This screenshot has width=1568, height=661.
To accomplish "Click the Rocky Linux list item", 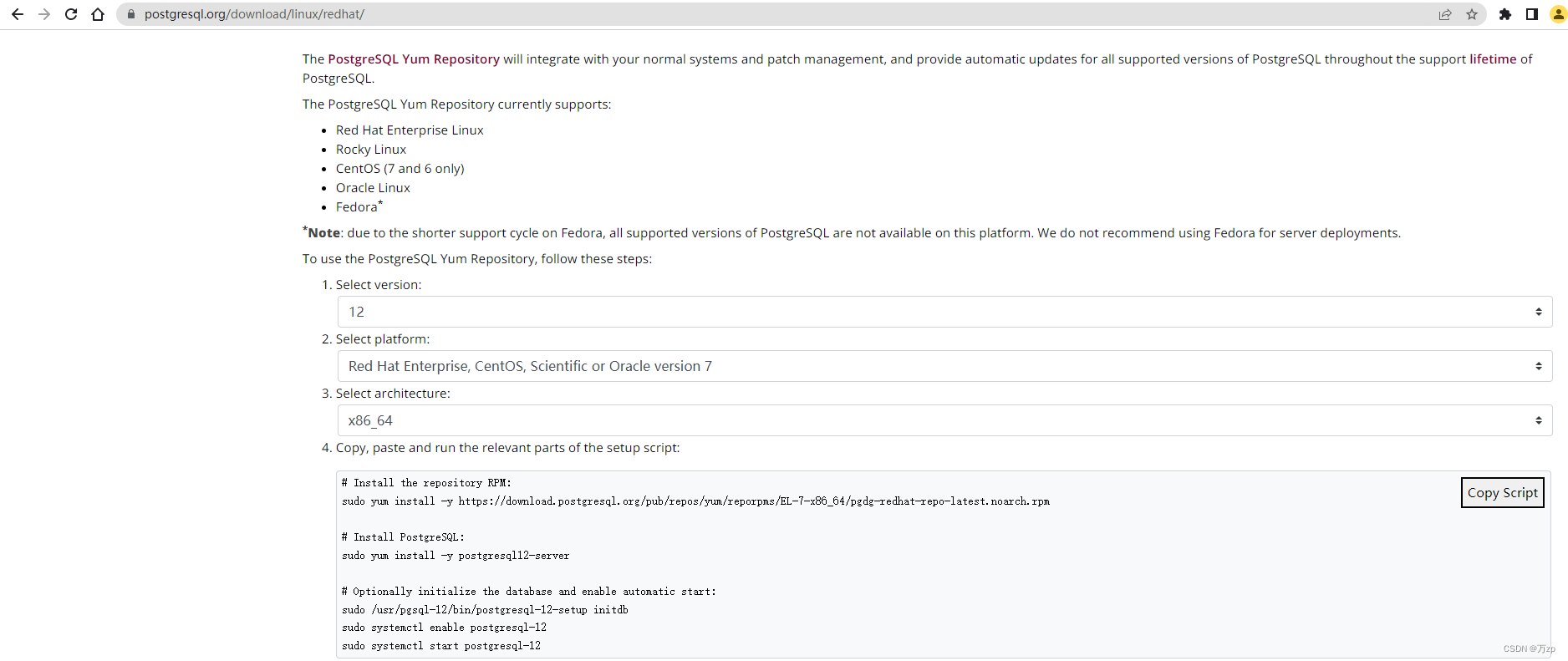I will [x=371, y=150].
